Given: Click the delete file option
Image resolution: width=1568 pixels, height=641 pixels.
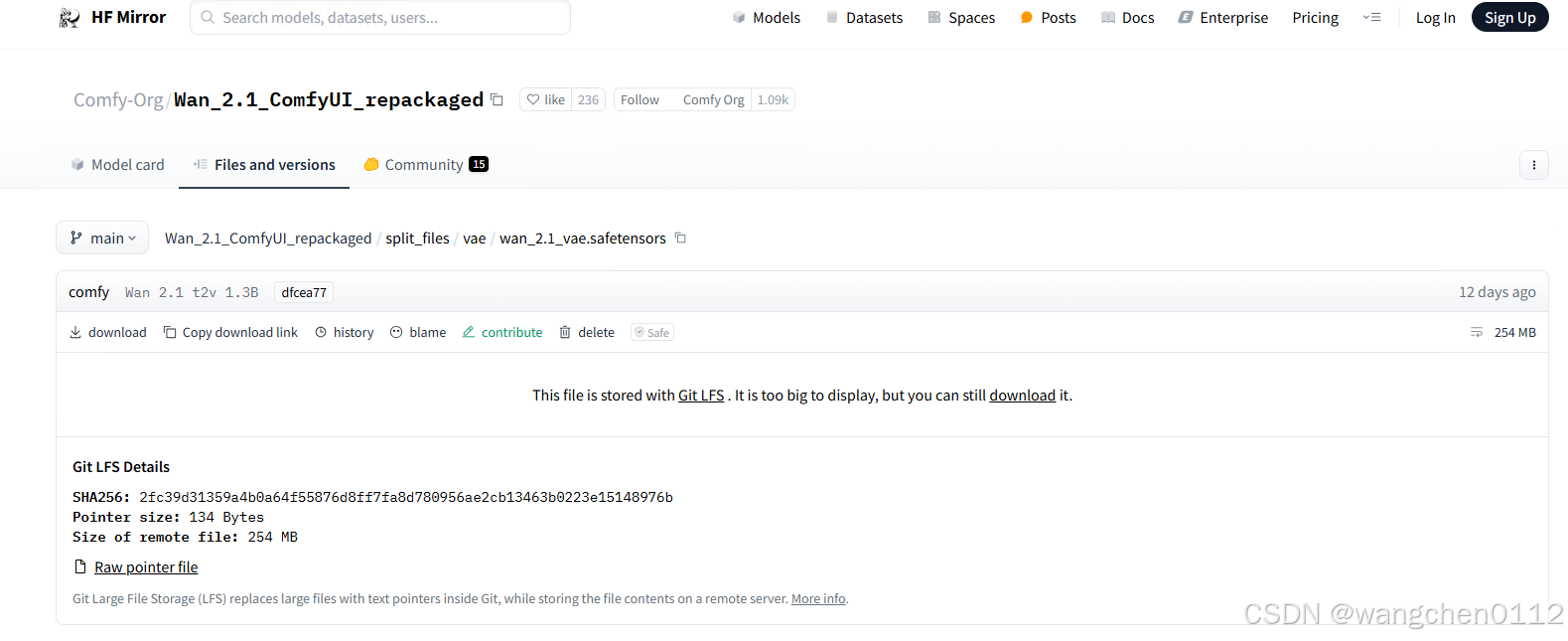Looking at the screenshot, I should pos(587,332).
